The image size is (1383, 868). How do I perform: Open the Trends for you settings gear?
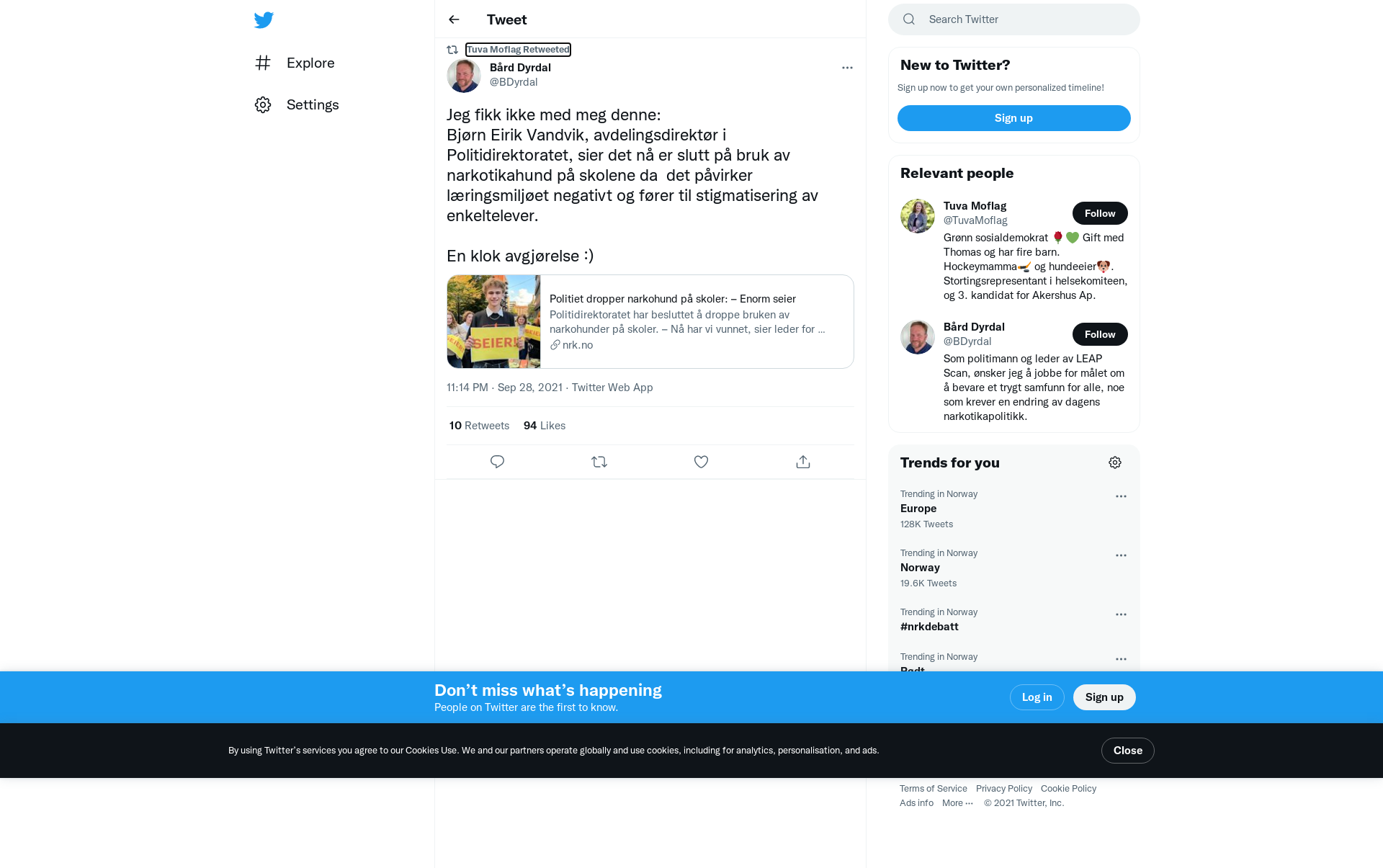click(x=1115, y=462)
